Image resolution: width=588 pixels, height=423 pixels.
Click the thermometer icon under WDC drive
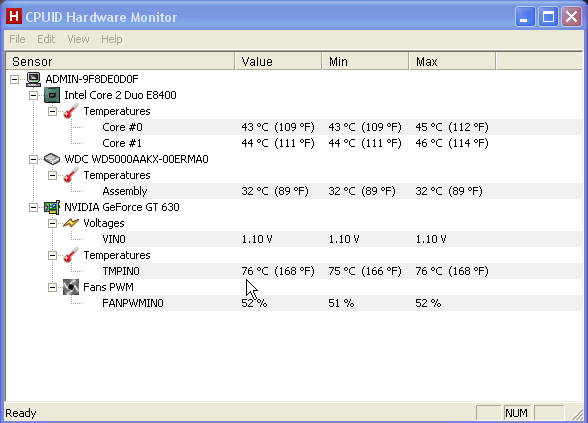pos(71,175)
